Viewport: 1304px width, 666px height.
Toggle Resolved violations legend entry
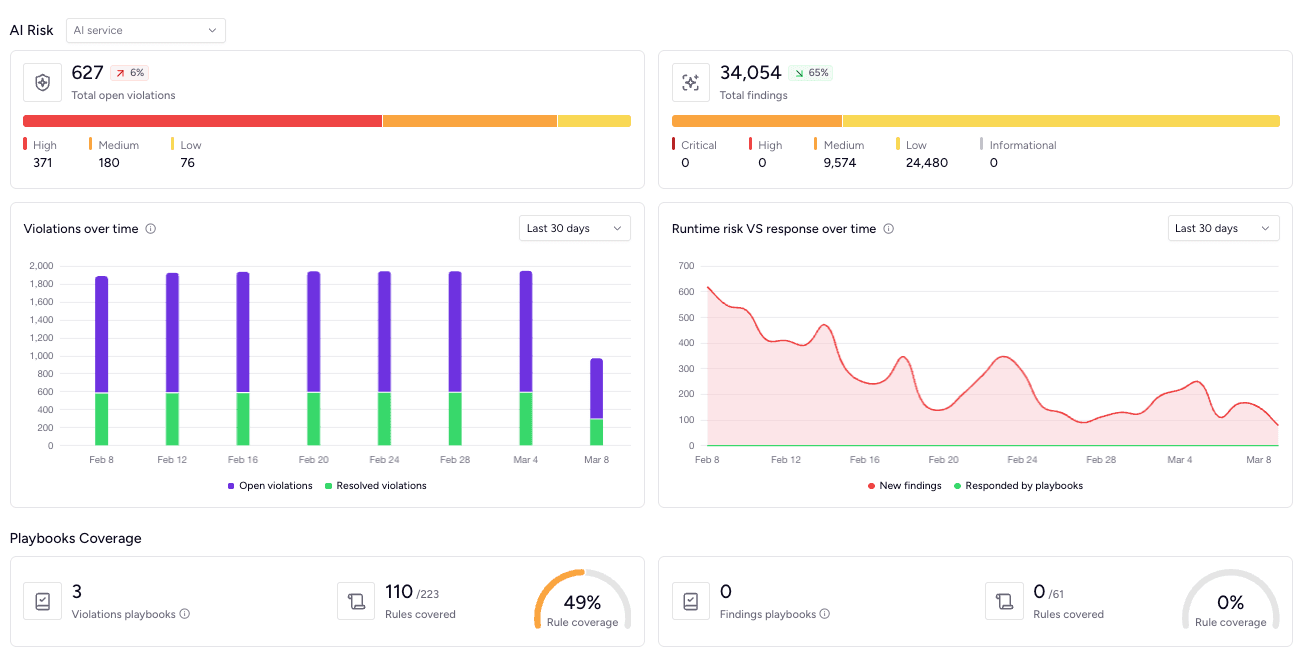click(375, 486)
